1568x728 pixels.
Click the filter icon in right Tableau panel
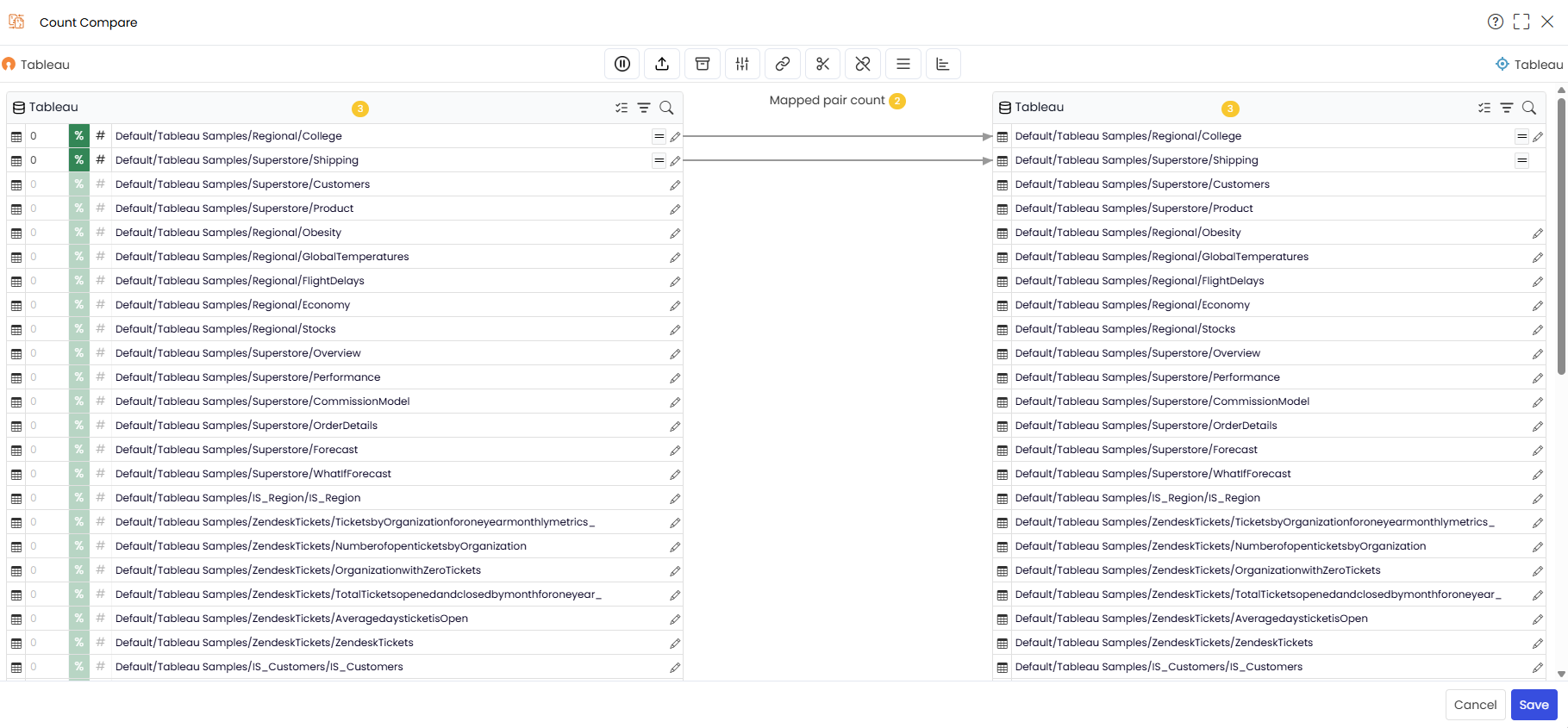1507,108
